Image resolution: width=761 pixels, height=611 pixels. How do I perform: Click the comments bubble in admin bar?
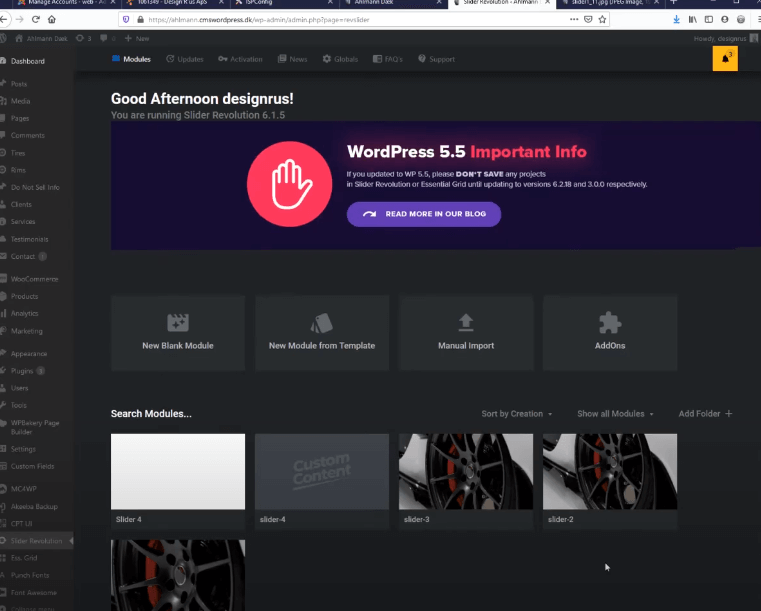[x=107, y=38]
